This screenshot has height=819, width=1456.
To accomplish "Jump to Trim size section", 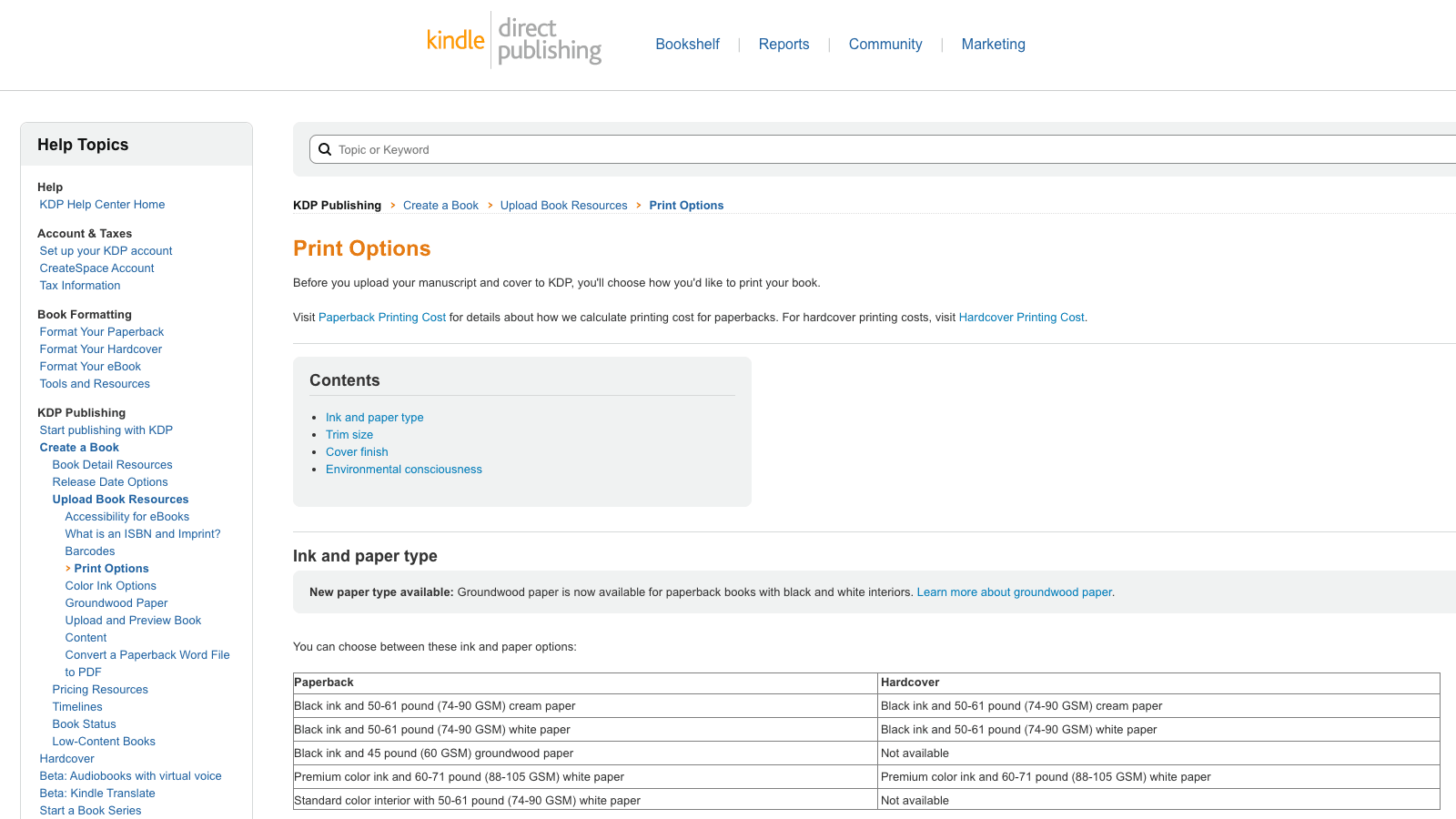I will click(x=349, y=435).
